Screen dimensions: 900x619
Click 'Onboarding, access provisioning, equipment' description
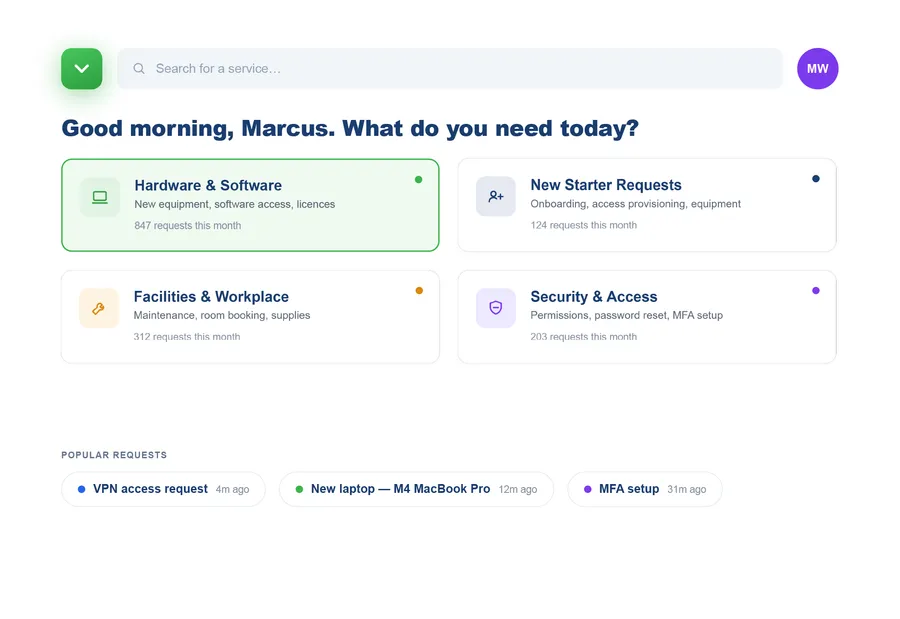[635, 204]
